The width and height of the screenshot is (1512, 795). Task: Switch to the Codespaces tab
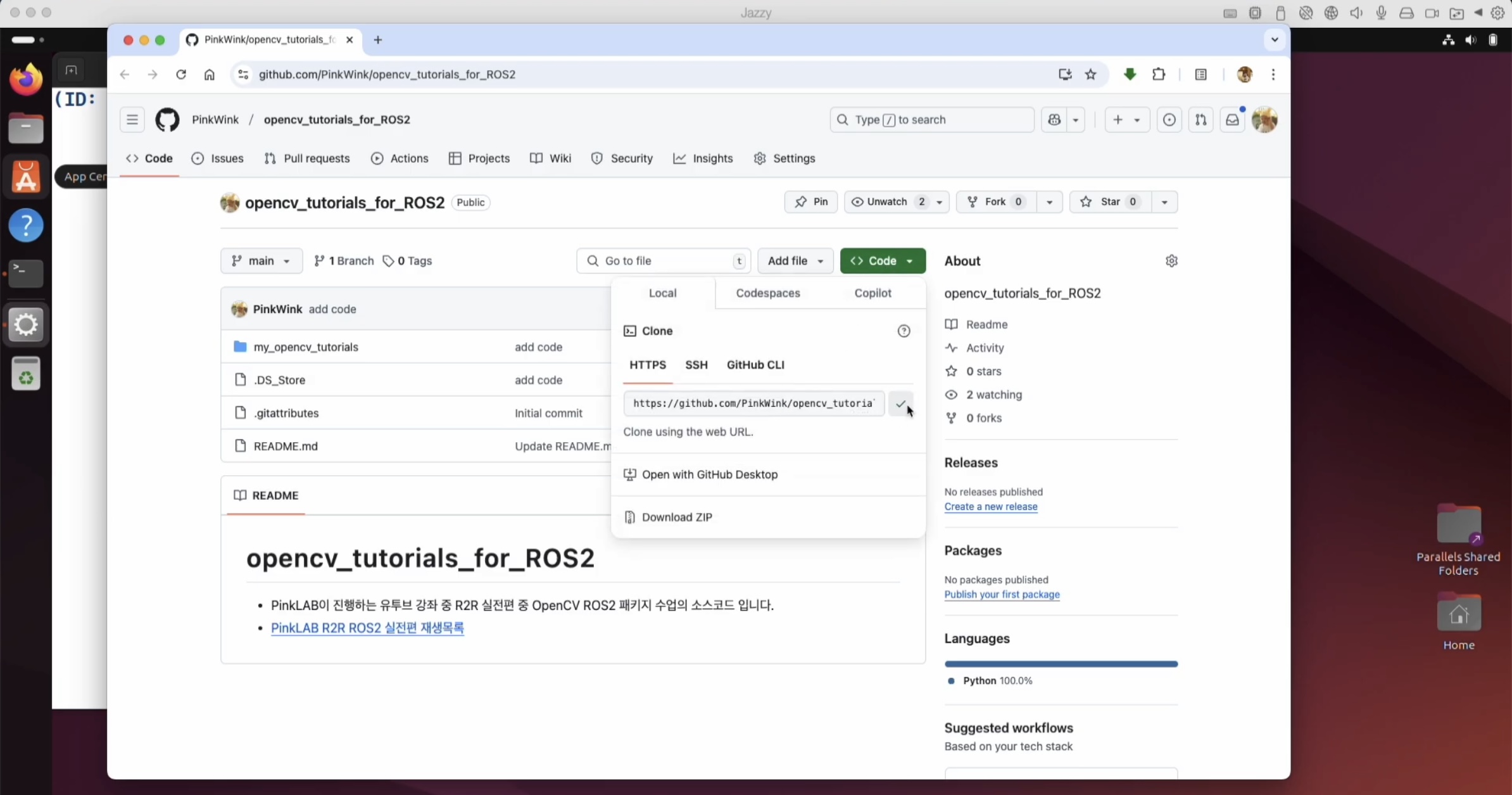pyautogui.click(x=767, y=293)
